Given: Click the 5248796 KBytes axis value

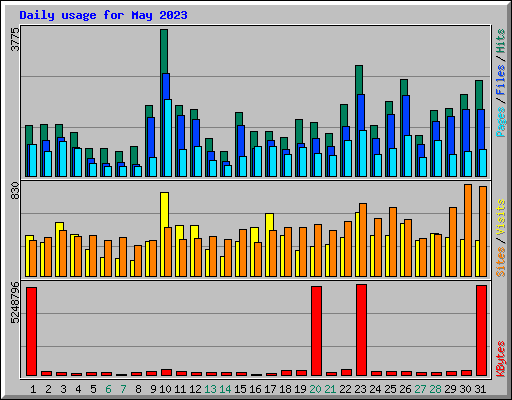Looking at the screenshot, I should (16, 303).
